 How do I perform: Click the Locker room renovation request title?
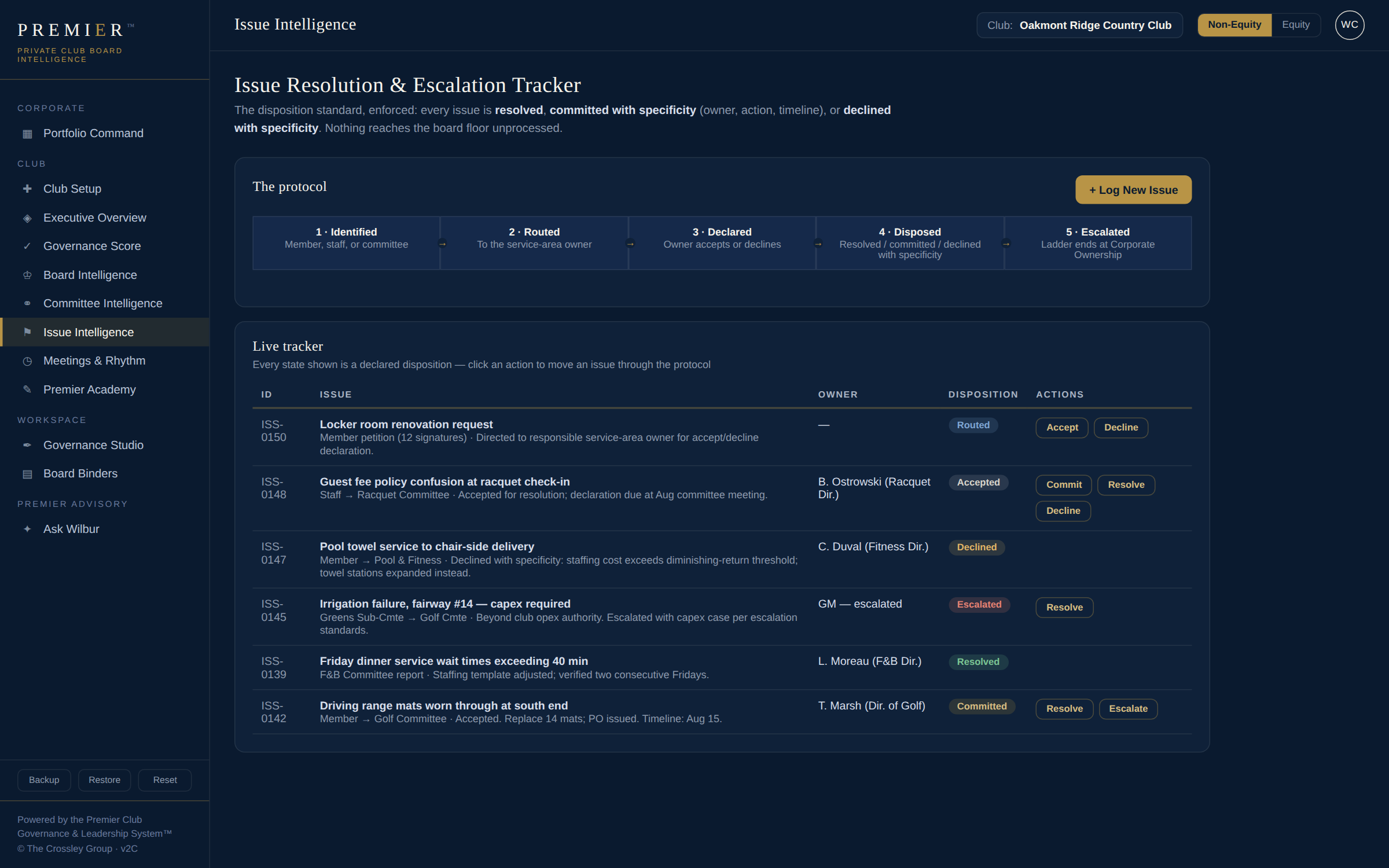pos(406,425)
